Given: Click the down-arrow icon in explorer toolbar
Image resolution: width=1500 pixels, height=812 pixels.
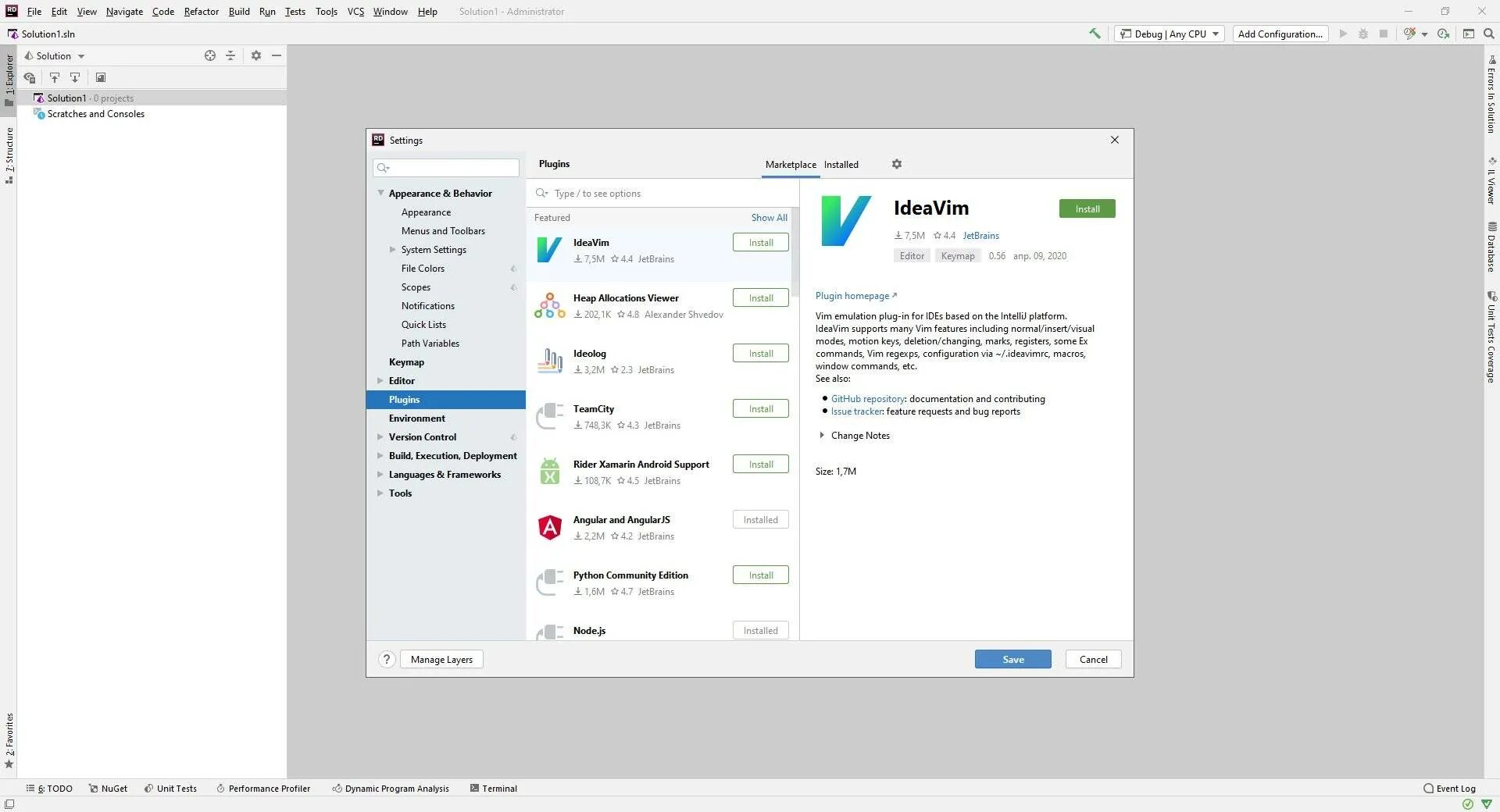Looking at the screenshot, I should [x=75, y=77].
